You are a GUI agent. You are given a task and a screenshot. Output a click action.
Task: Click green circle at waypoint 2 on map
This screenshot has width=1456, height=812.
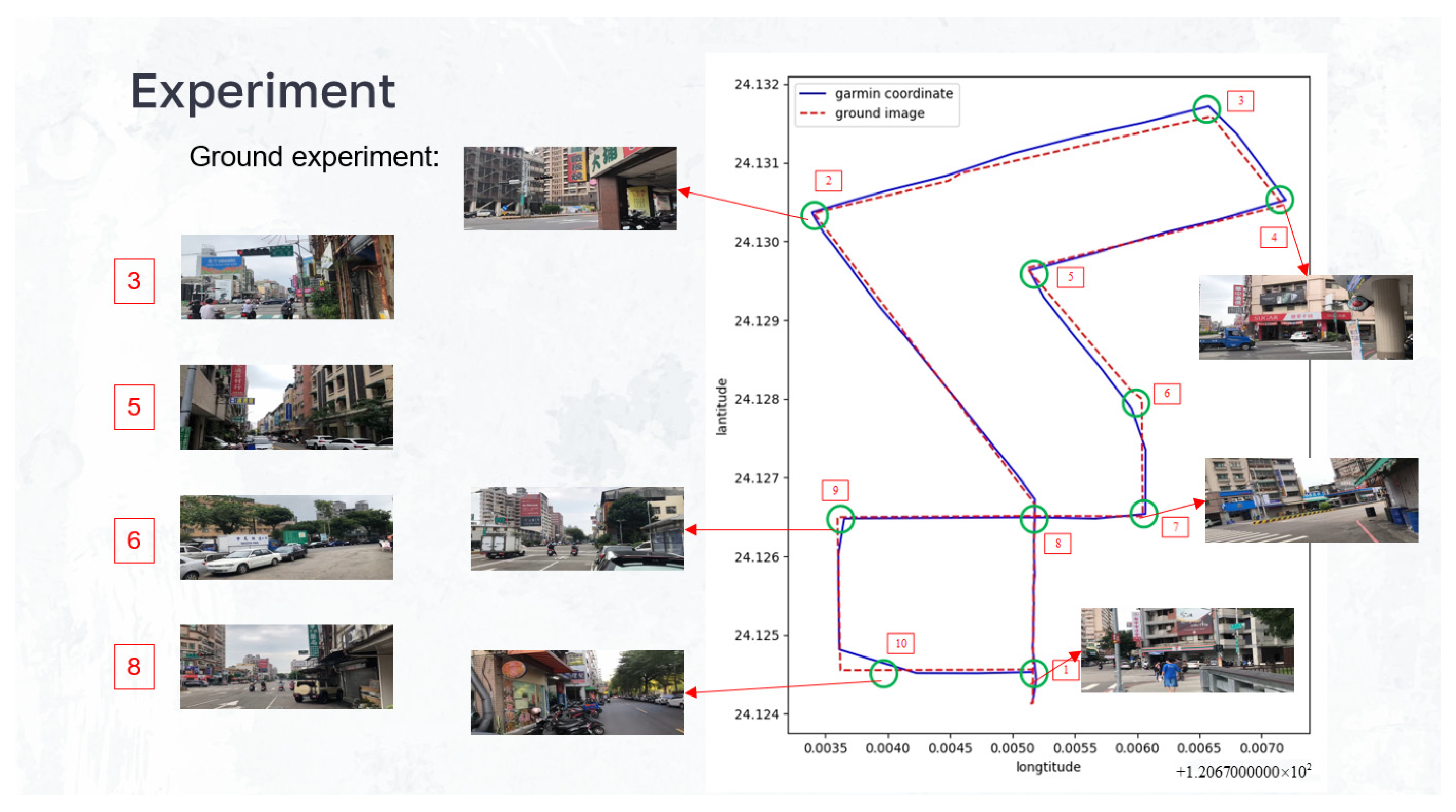coord(815,215)
